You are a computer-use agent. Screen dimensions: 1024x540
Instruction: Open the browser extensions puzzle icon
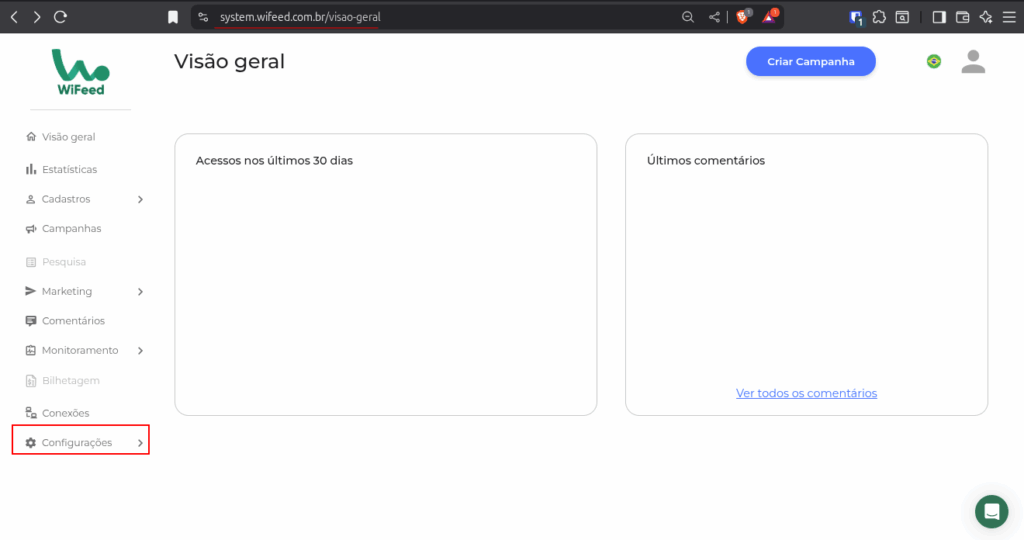879,17
